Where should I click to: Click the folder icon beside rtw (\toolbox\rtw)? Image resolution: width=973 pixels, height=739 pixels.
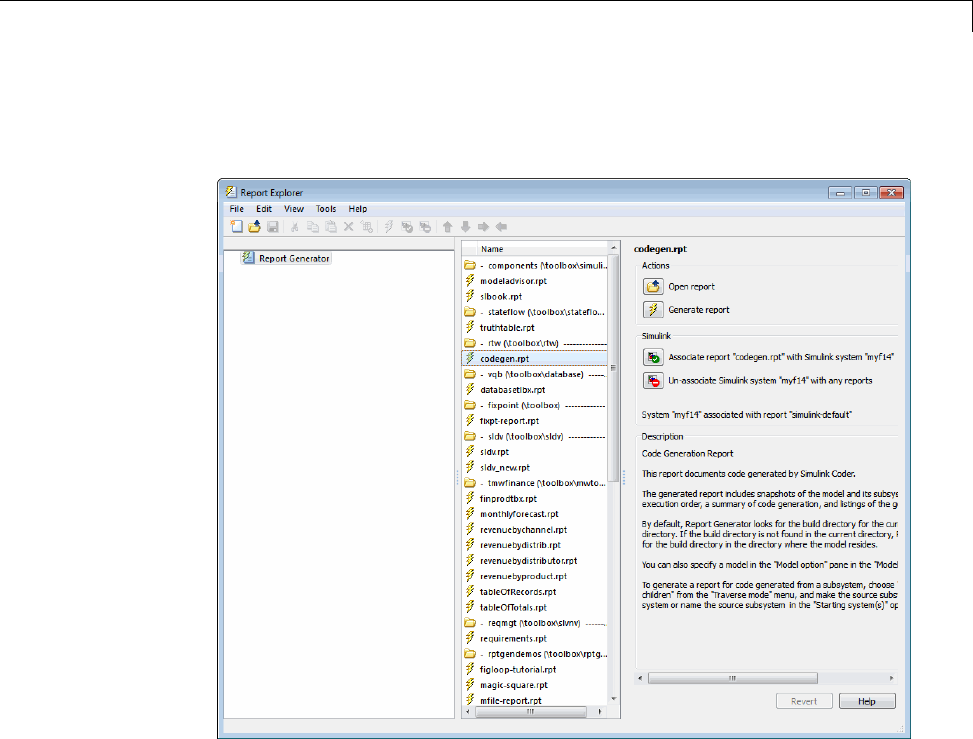pos(470,343)
